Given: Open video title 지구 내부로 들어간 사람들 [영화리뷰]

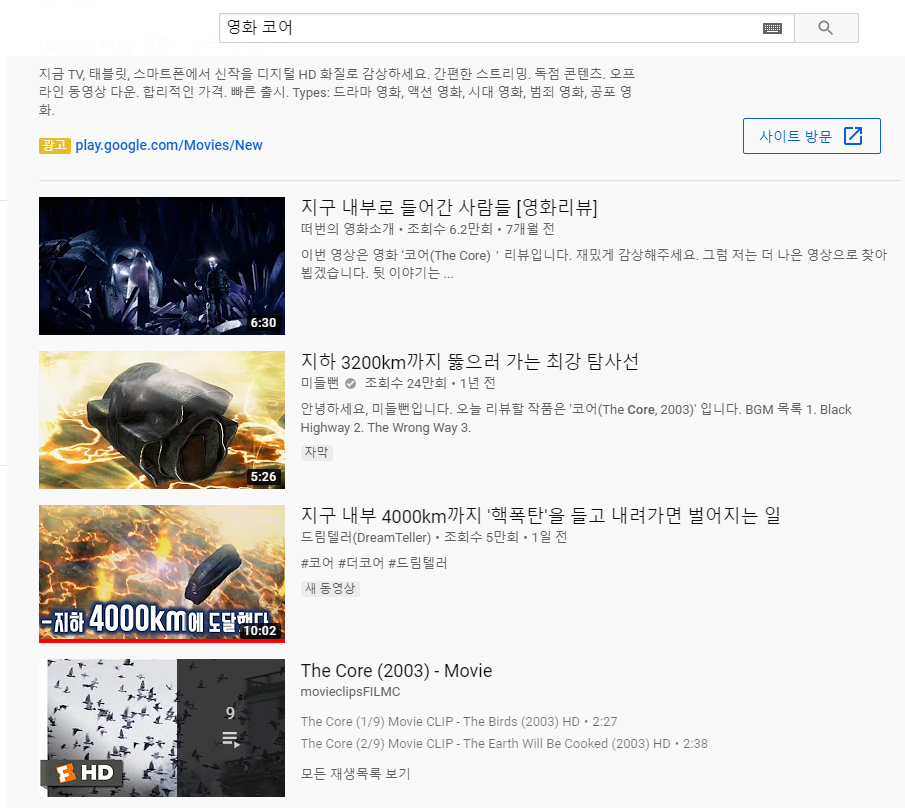Looking at the screenshot, I should 449,207.
